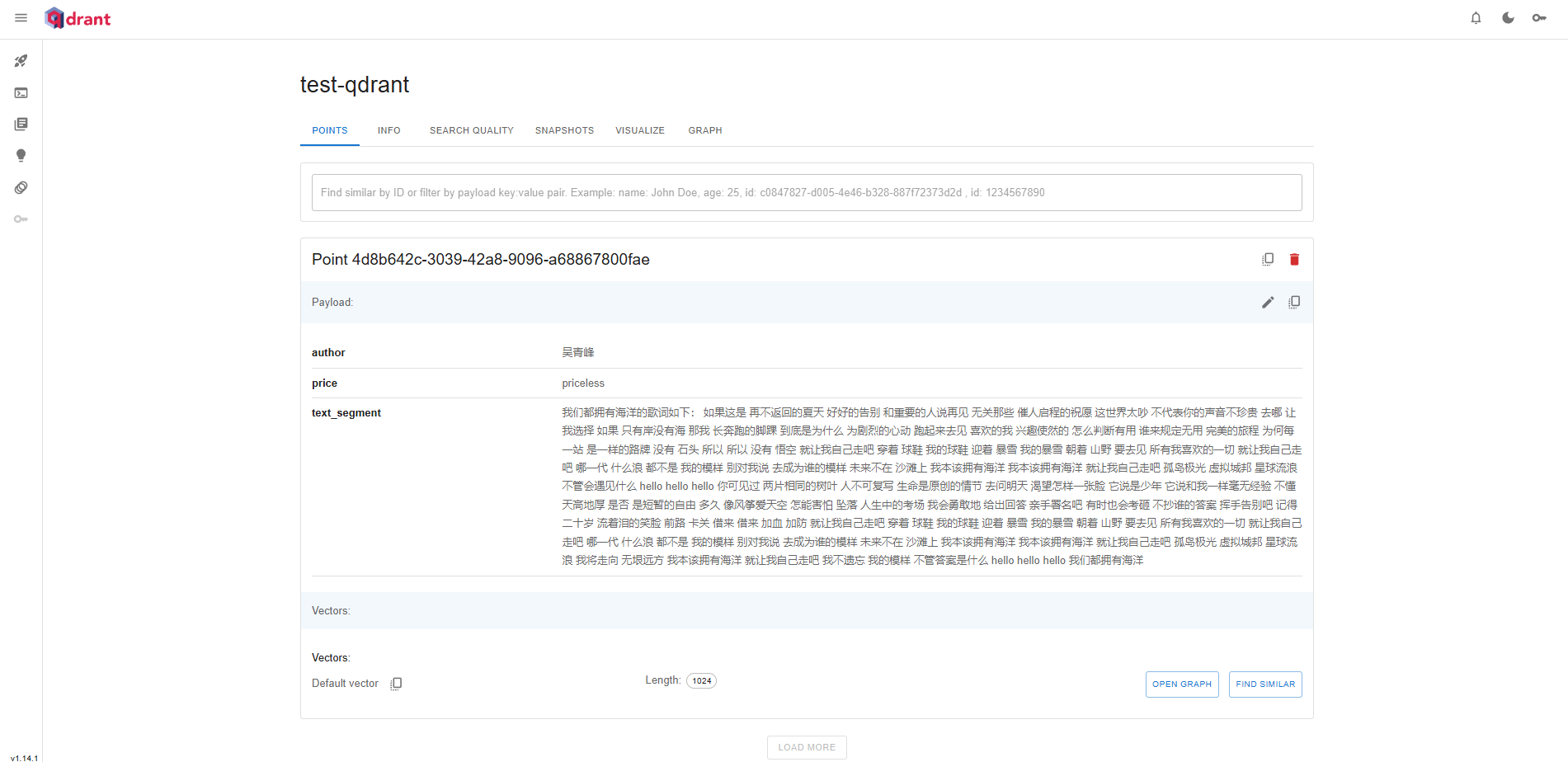Expand the Payload section header
Image resolution: width=1568 pixels, height=762 pixels.
[332, 302]
